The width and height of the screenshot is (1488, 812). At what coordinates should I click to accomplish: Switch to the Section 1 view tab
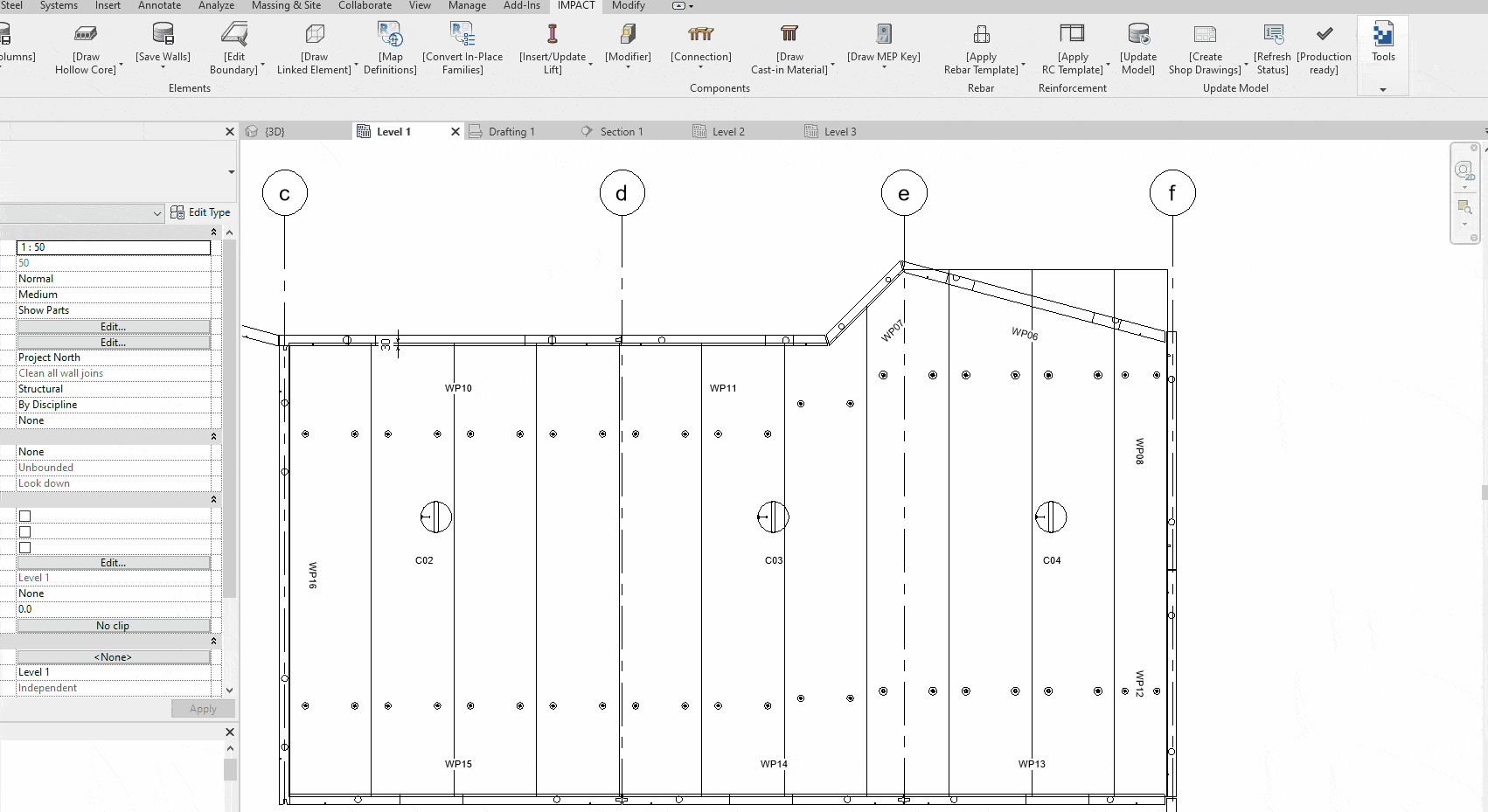621,132
